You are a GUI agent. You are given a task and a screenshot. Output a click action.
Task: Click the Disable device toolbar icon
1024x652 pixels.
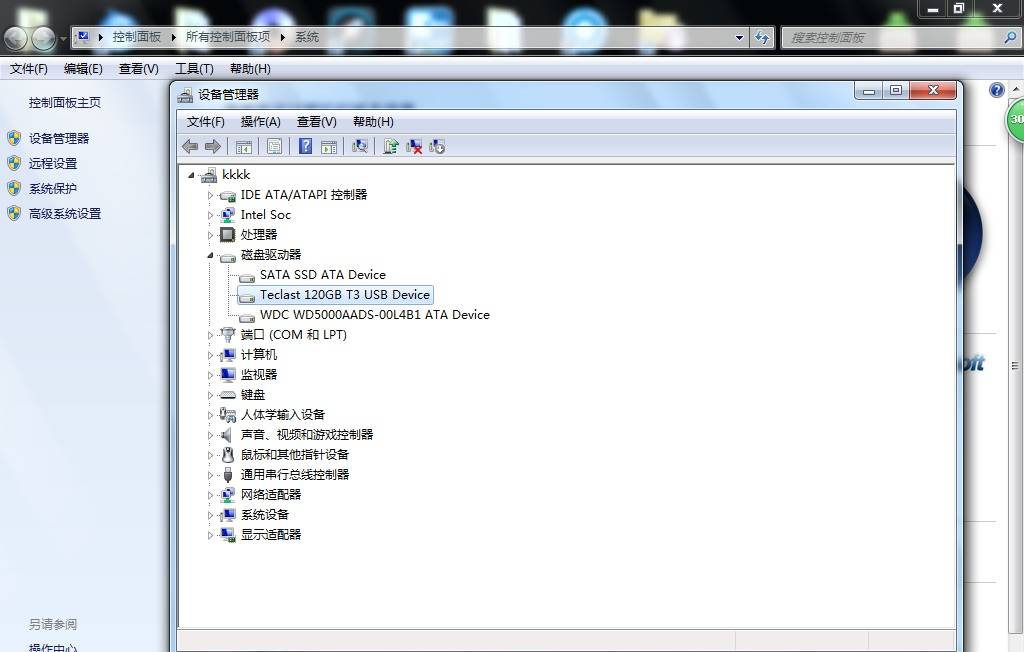[437, 146]
